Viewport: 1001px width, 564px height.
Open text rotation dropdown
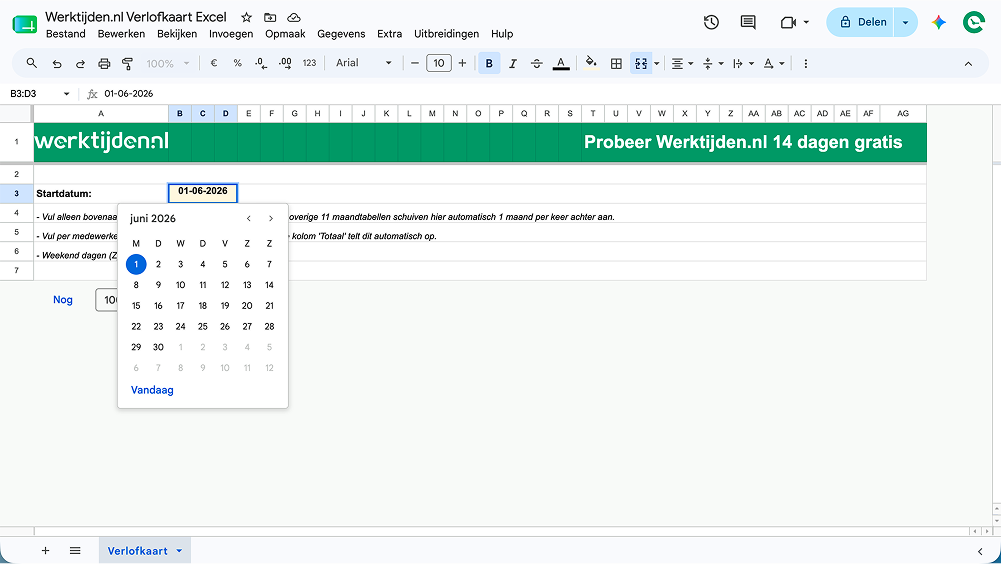(774, 63)
